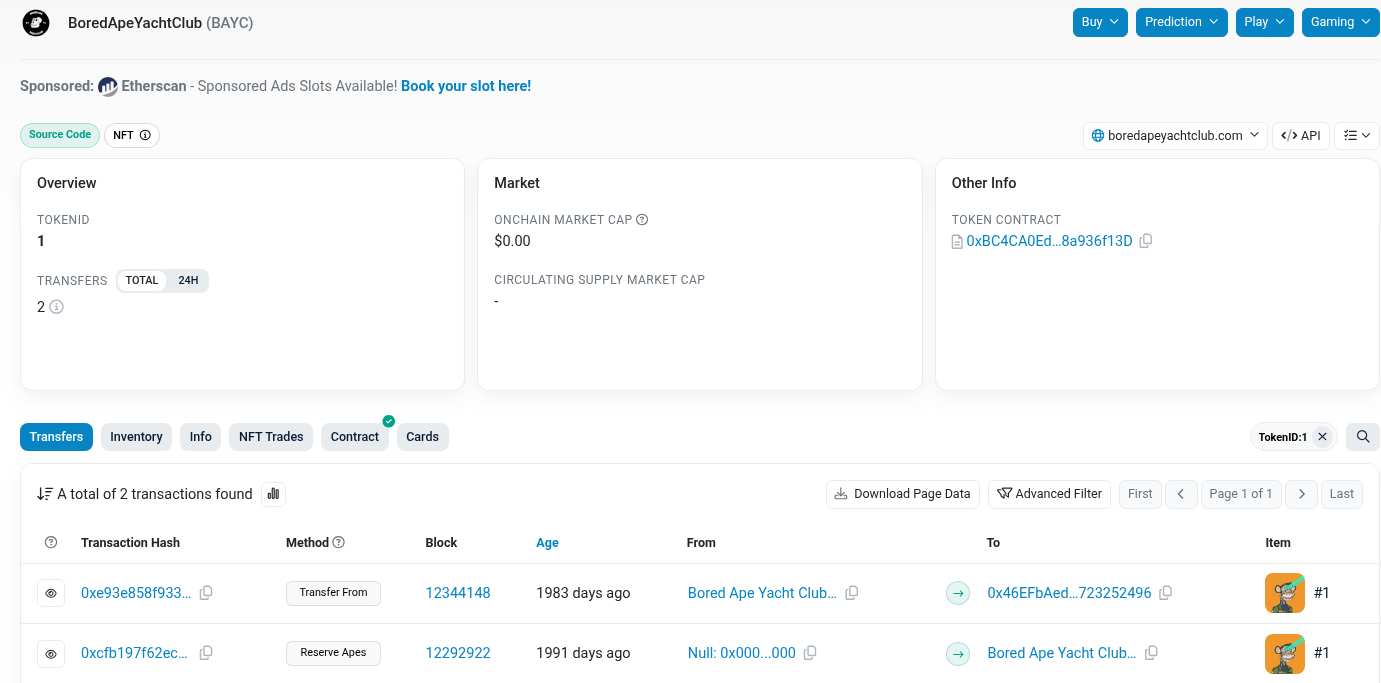Screen dimensions: 1381x683
Task: Open the list options dropdown
Action: (x=1357, y=136)
